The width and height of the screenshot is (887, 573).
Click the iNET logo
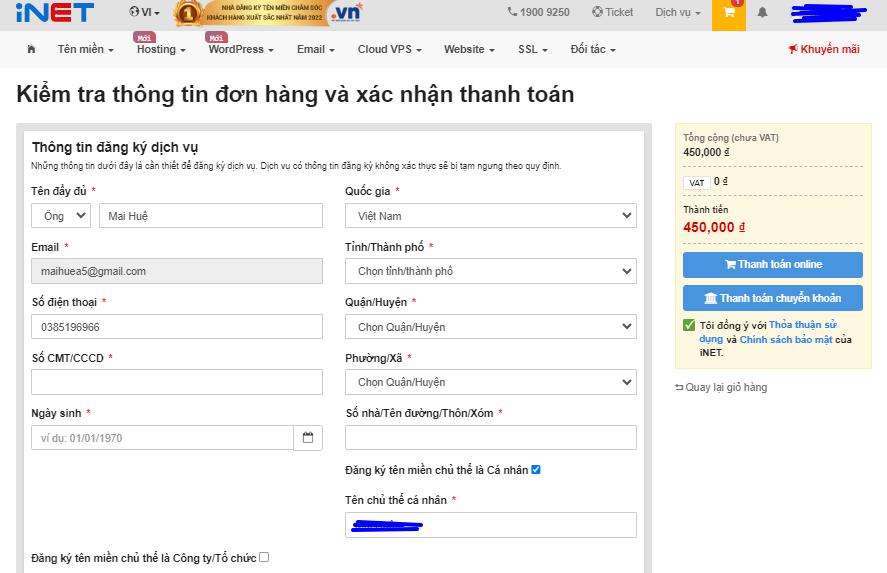click(55, 12)
